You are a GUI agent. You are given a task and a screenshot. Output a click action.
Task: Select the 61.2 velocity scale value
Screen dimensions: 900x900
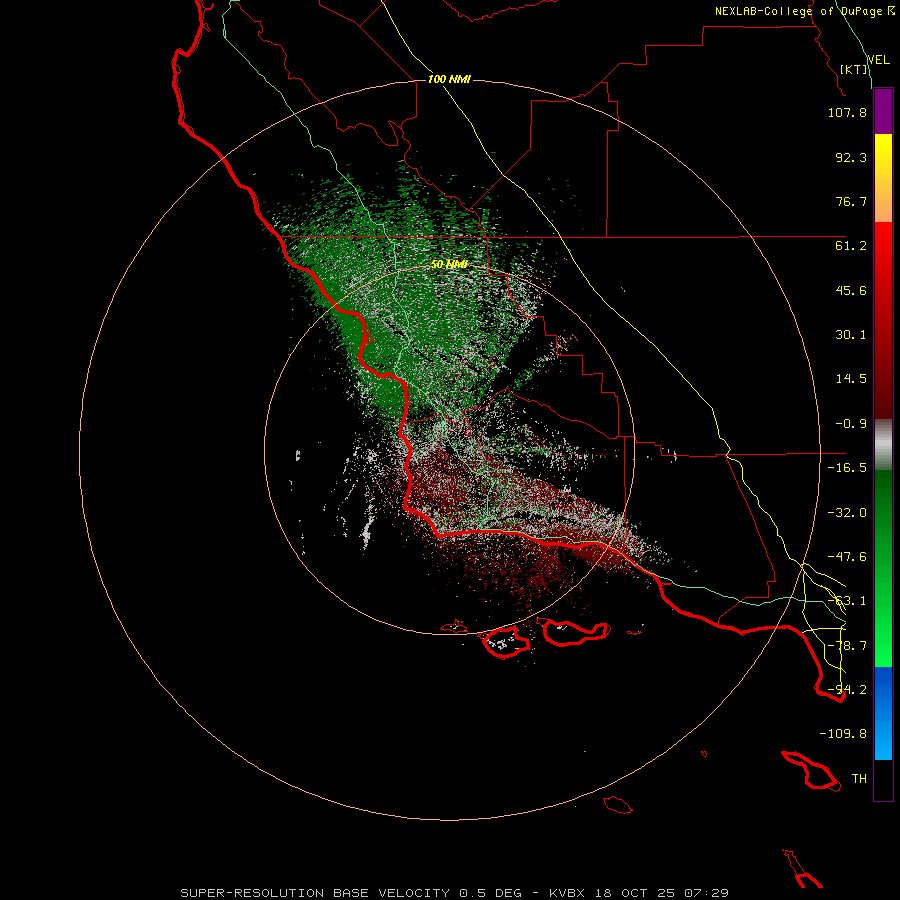[851, 246]
